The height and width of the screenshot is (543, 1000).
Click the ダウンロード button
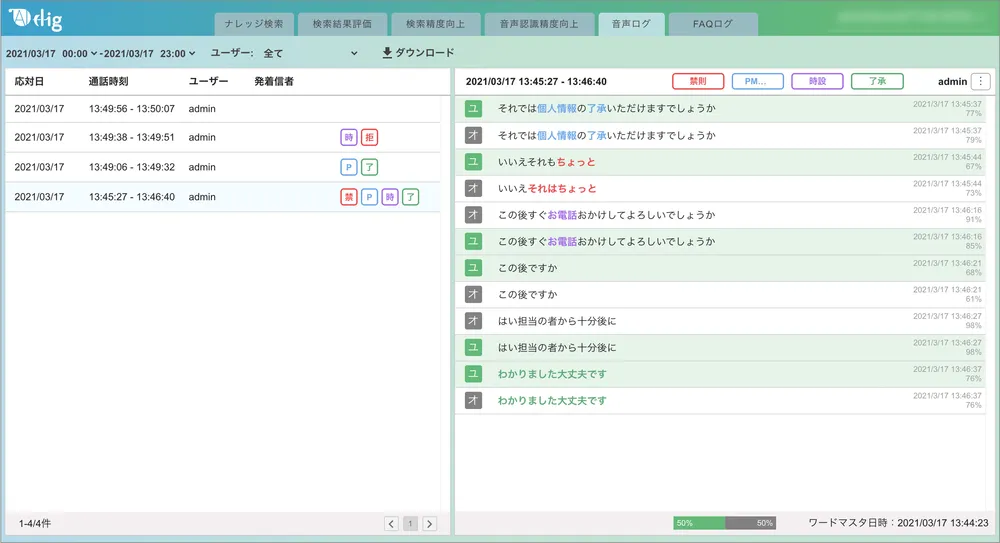(418, 53)
